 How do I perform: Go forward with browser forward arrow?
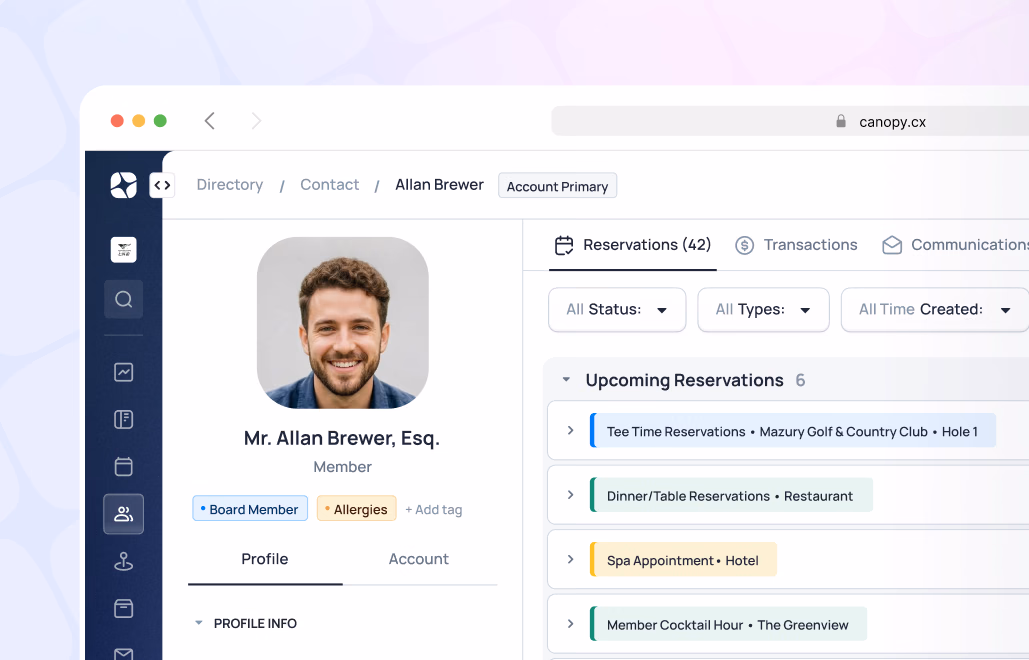(256, 121)
